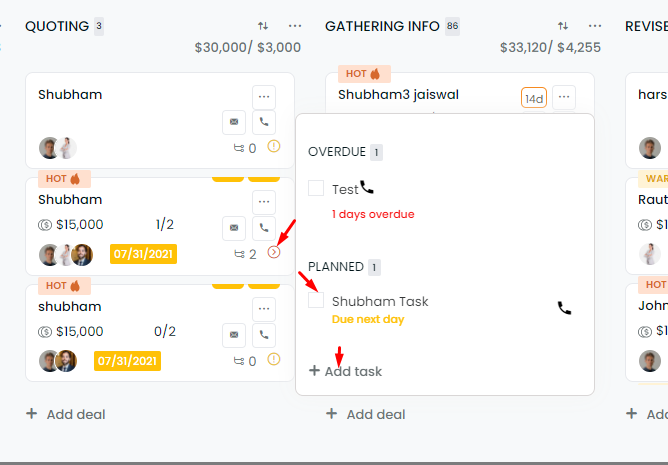Image resolution: width=668 pixels, height=465 pixels.
Task: Click the yellow warning icon on first Shubham card
Action: 274,146
